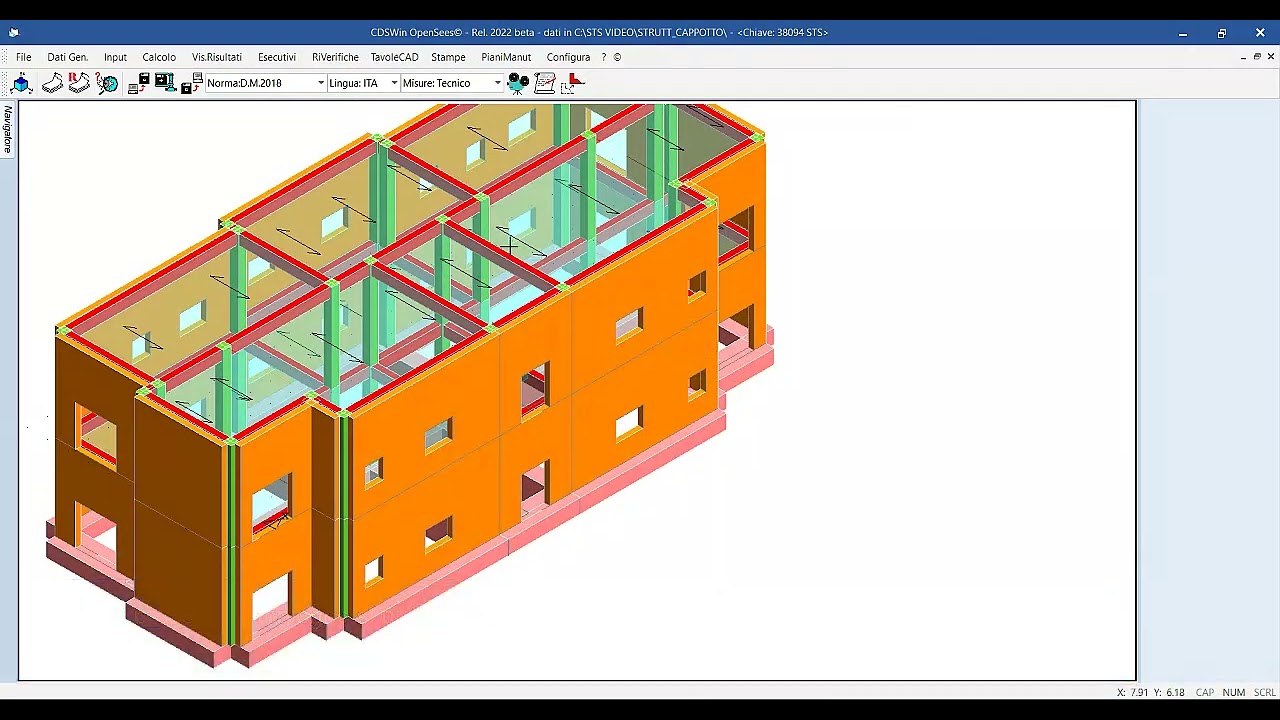This screenshot has width=1280, height=720.
Task: Click the application icon in title bar
Action: coord(14,32)
